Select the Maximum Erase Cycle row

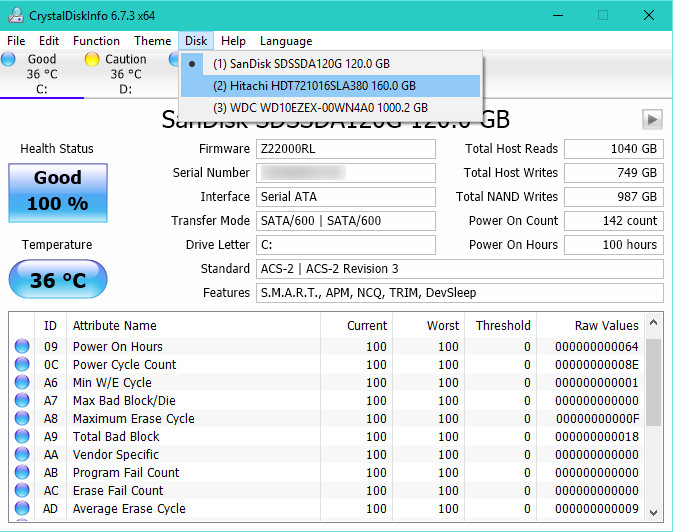click(x=327, y=418)
